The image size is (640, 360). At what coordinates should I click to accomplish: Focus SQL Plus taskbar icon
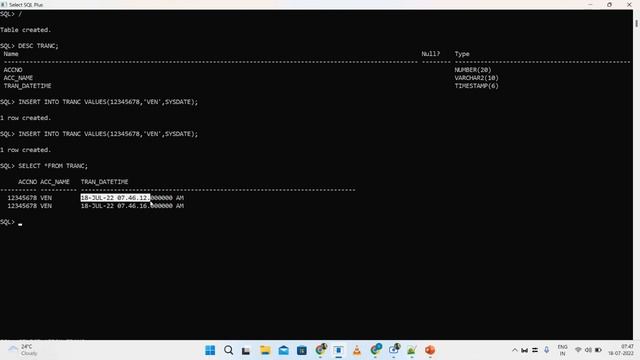pyautogui.click(x=338, y=350)
